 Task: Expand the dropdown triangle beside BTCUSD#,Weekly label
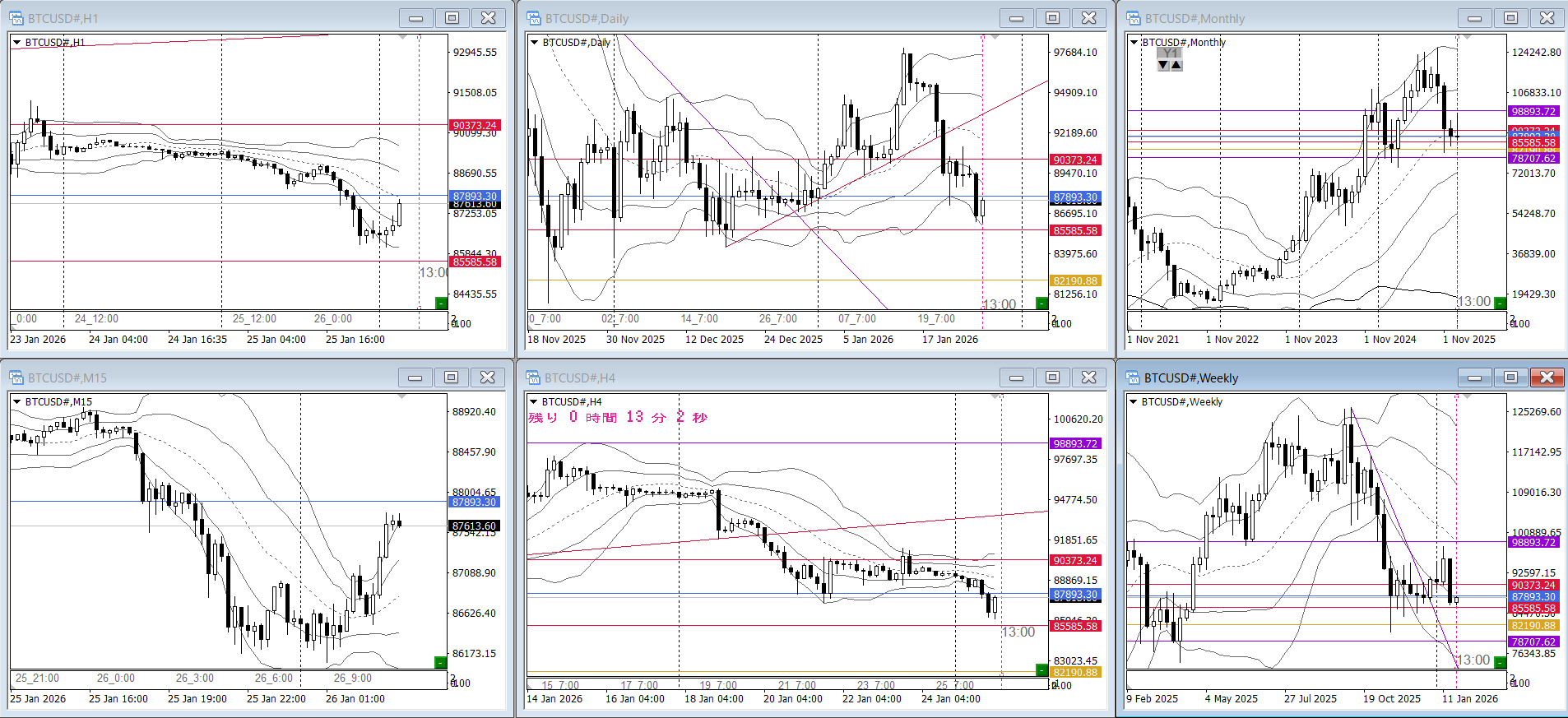click(1134, 402)
